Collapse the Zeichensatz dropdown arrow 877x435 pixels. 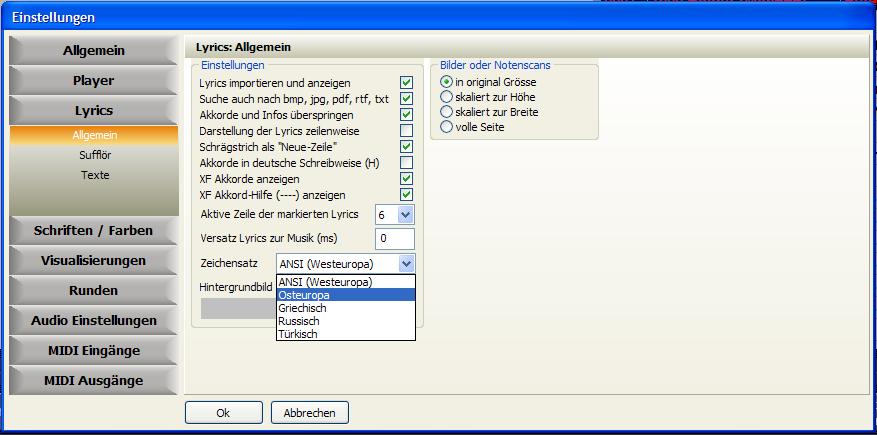(405, 264)
